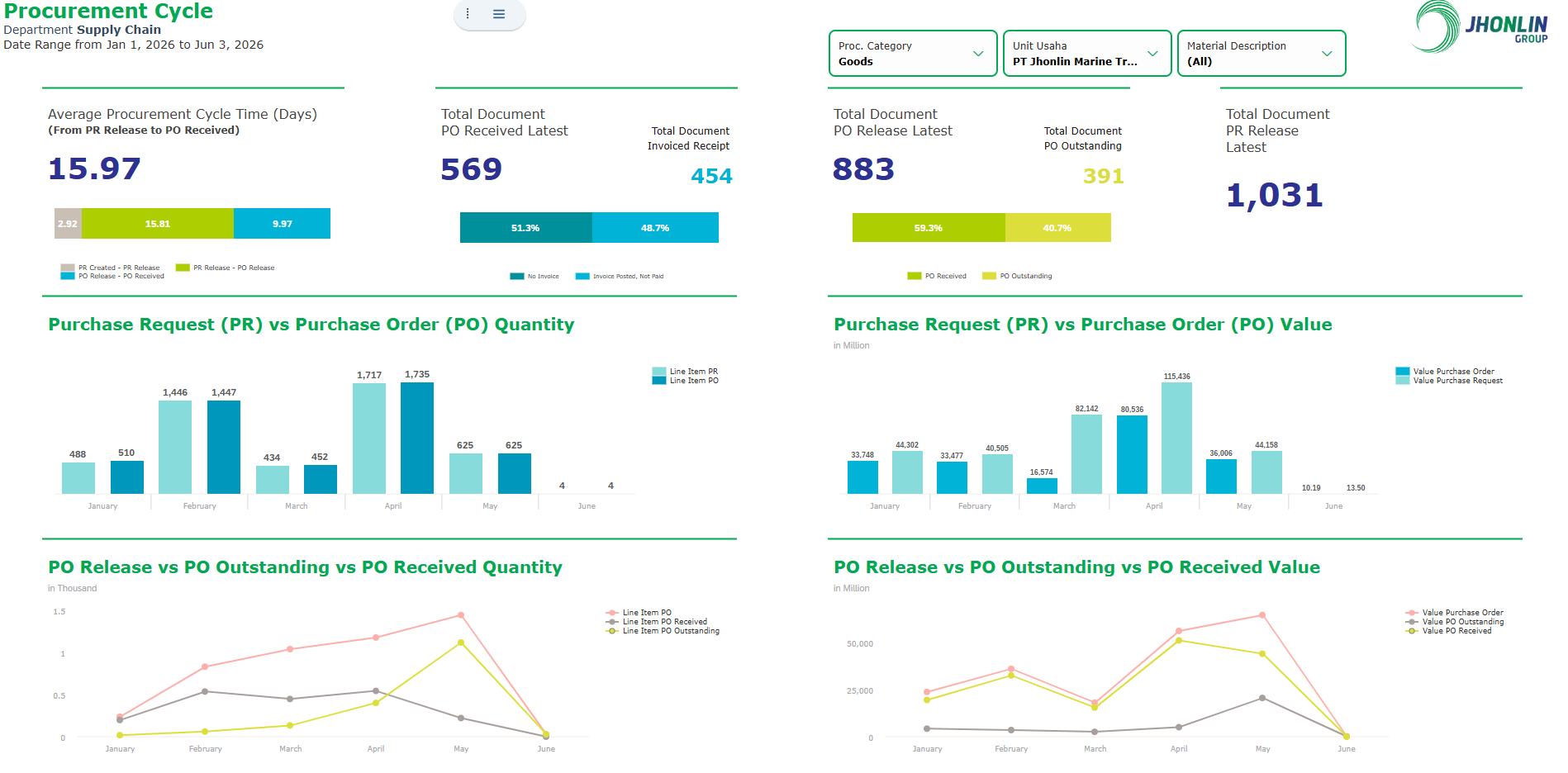Open the Material Description dropdown

(x=1262, y=54)
